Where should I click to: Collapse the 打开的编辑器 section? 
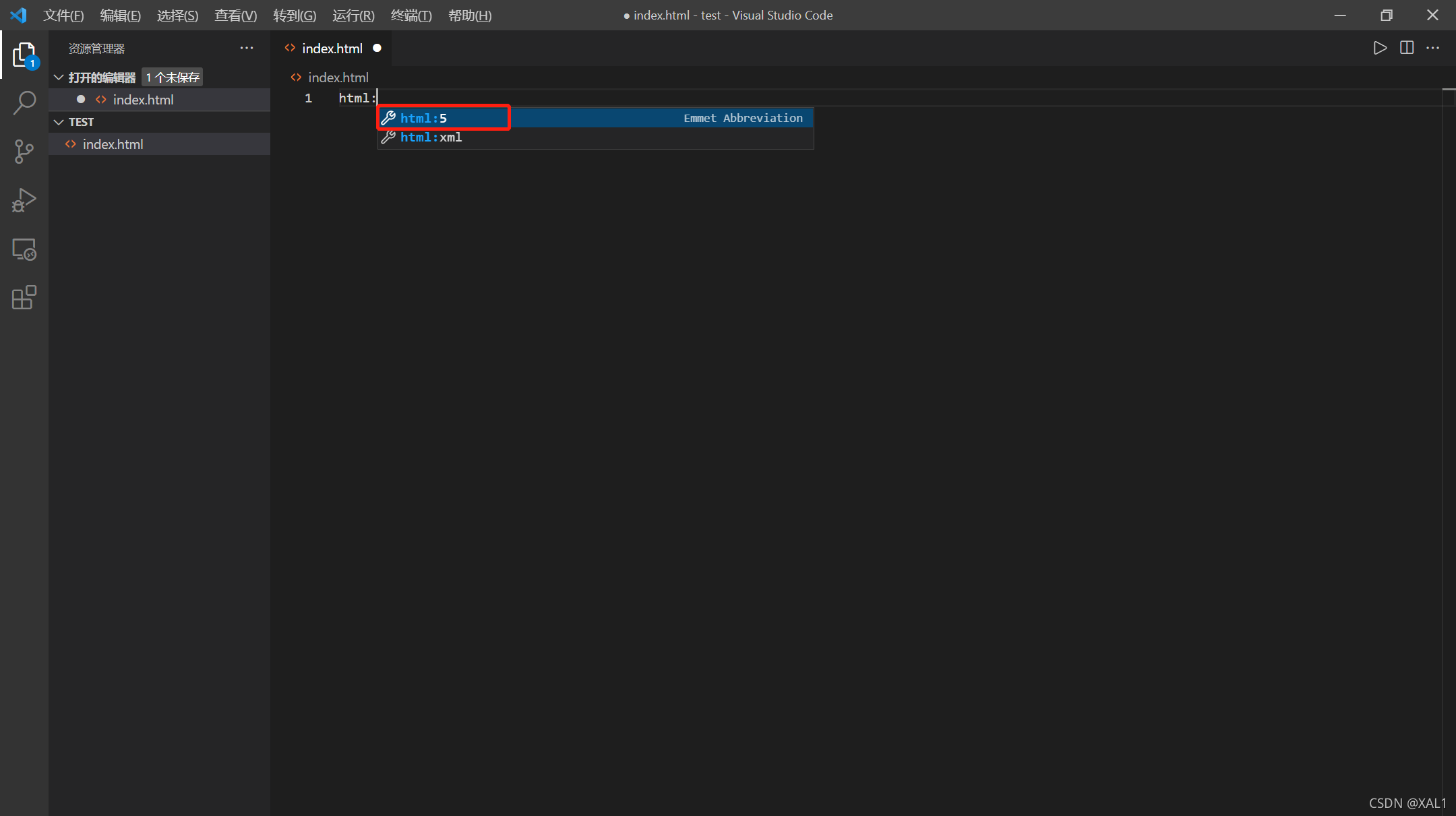pyautogui.click(x=59, y=77)
